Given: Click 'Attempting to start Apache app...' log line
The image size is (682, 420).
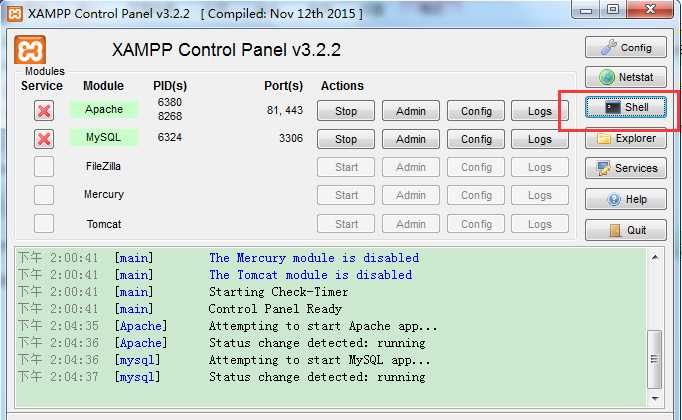Looking at the screenshot, I should click(323, 326).
